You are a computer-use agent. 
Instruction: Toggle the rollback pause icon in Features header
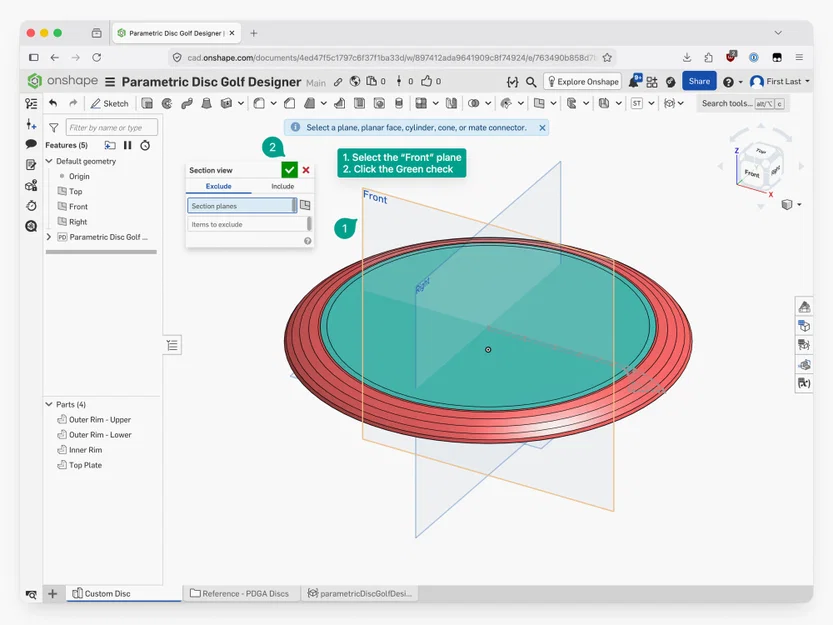pos(128,145)
